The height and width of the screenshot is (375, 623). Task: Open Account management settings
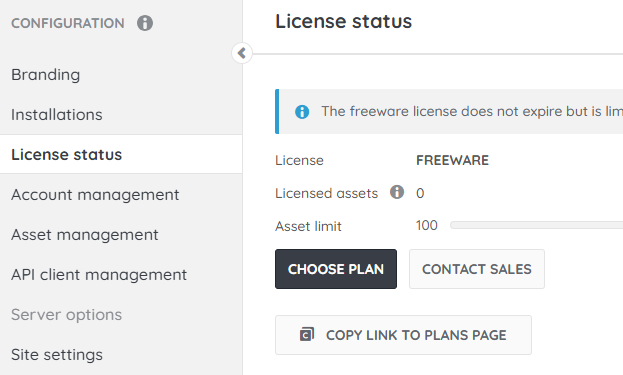(95, 195)
